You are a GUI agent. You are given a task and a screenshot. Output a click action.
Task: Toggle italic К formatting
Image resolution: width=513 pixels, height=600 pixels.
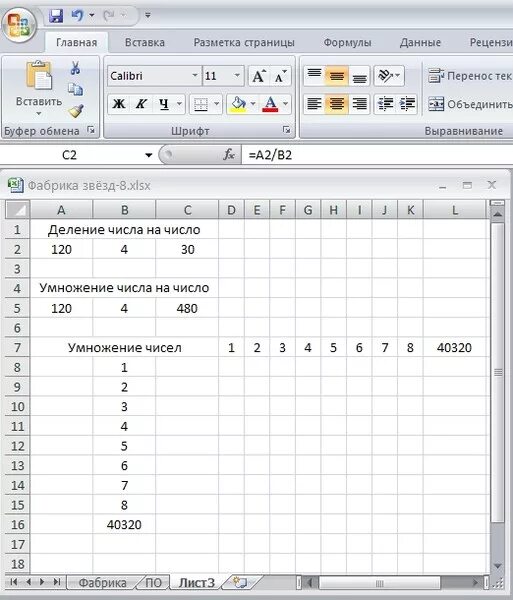[x=141, y=104]
